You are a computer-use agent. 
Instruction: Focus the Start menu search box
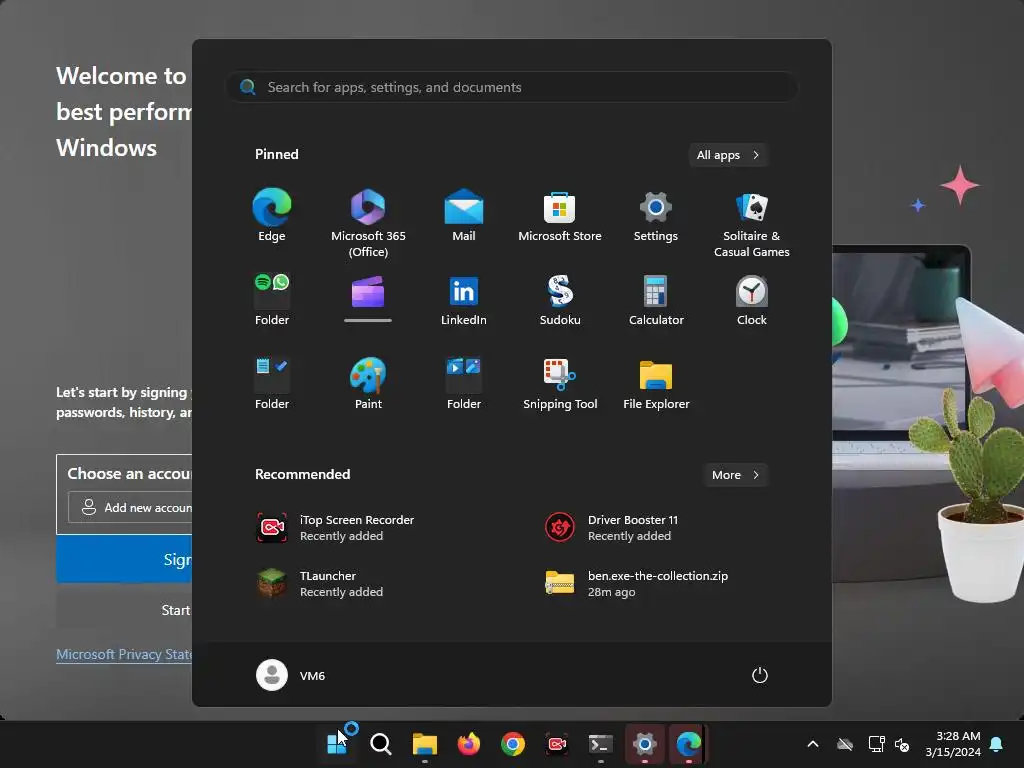(511, 87)
